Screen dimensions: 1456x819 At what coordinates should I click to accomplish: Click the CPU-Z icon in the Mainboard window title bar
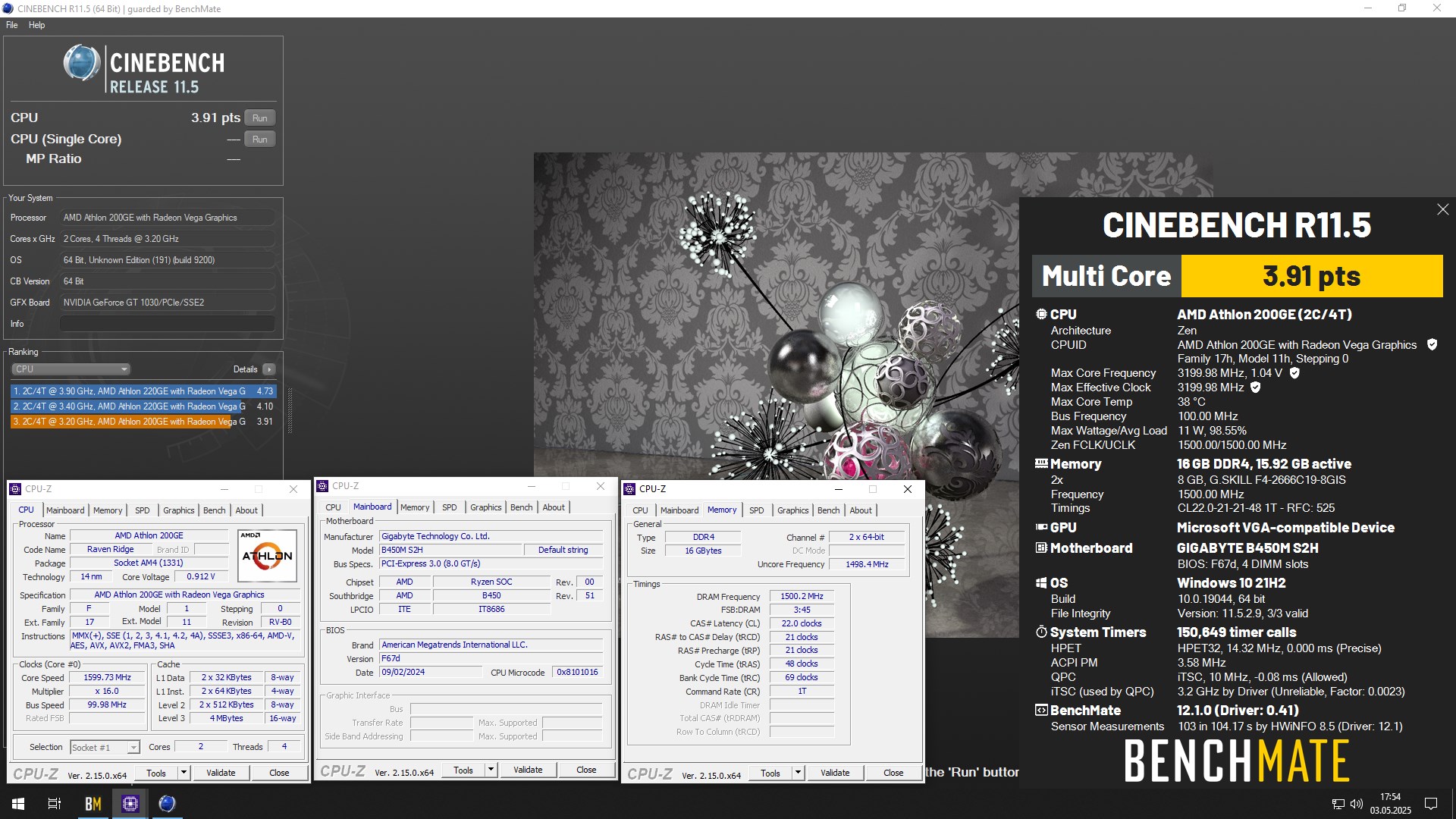point(322,486)
